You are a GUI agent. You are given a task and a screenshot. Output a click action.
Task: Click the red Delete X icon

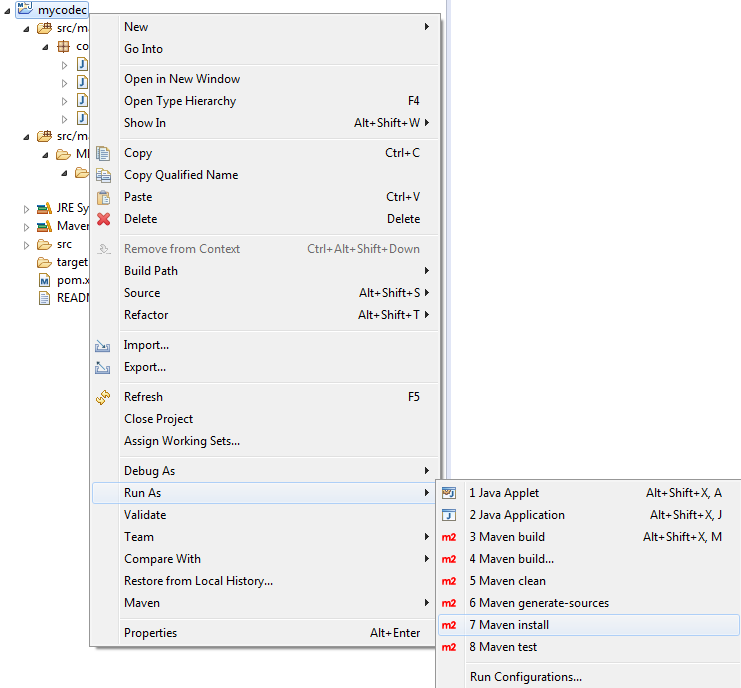[x=103, y=219]
